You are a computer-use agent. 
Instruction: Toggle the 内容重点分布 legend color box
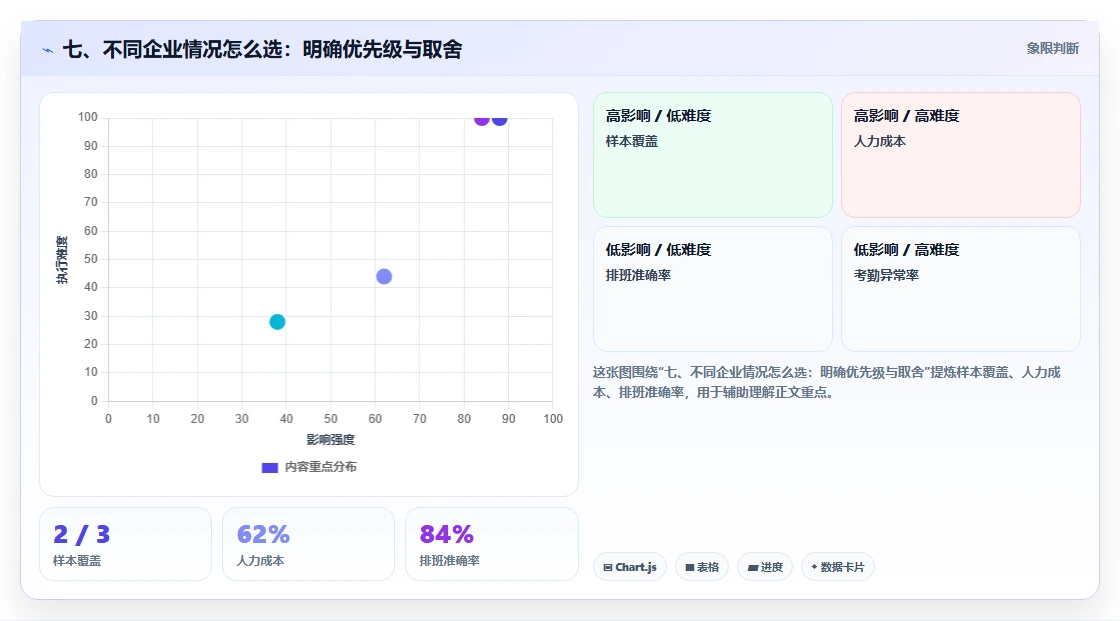(x=269, y=467)
